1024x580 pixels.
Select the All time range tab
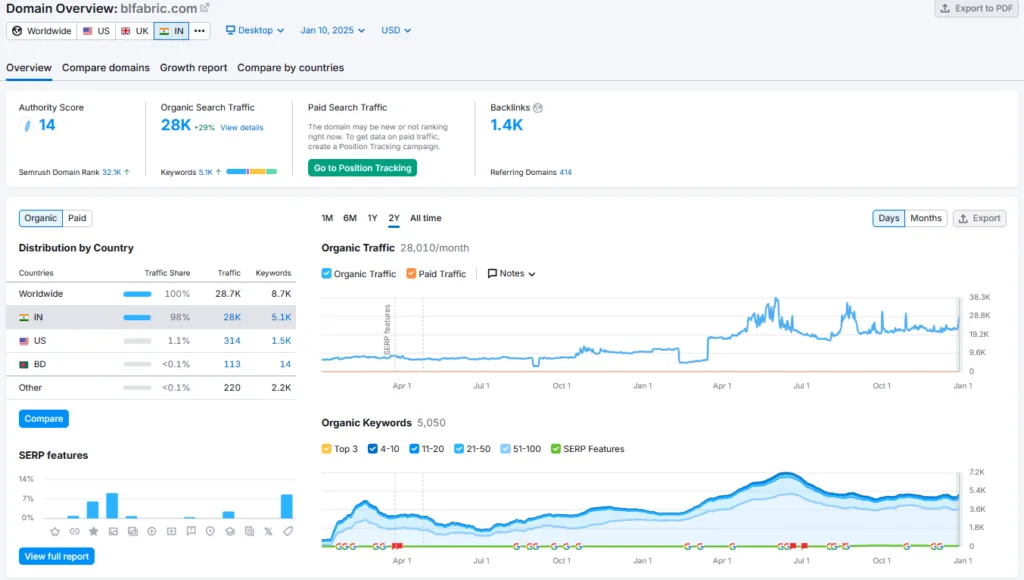point(426,218)
